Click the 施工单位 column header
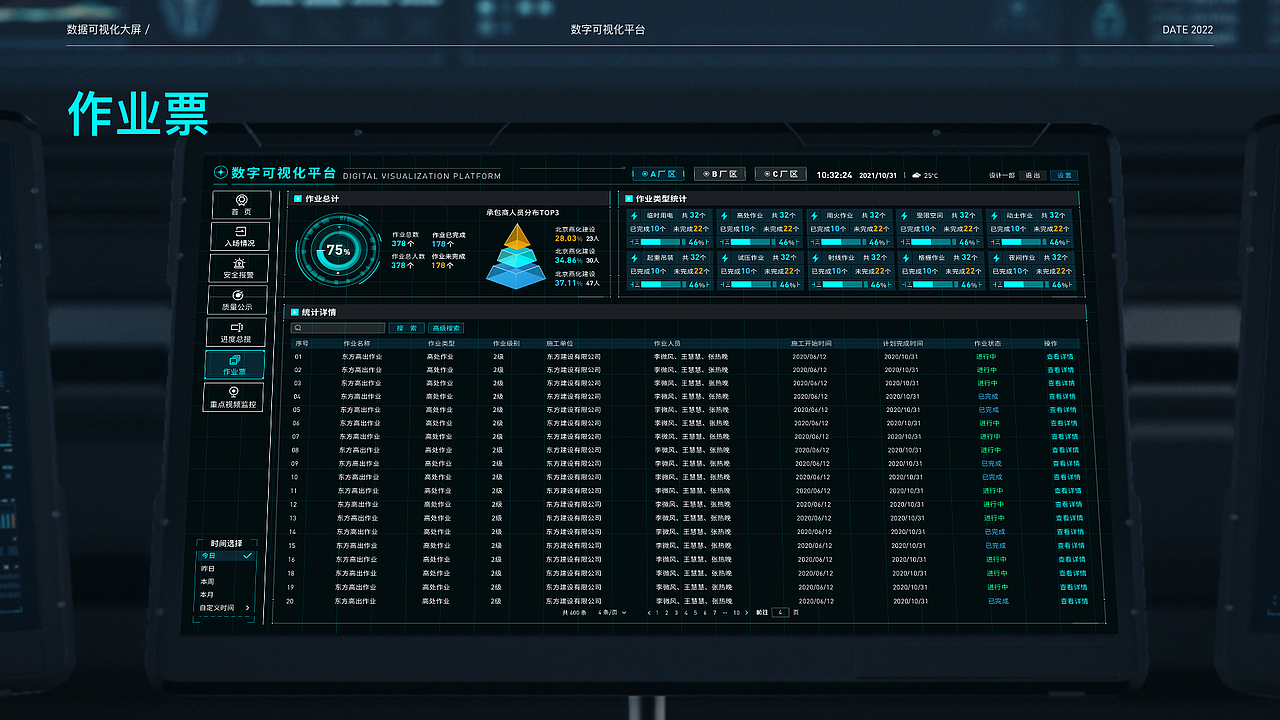Image resolution: width=1280 pixels, height=720 pixels. [x=560, y=343]
